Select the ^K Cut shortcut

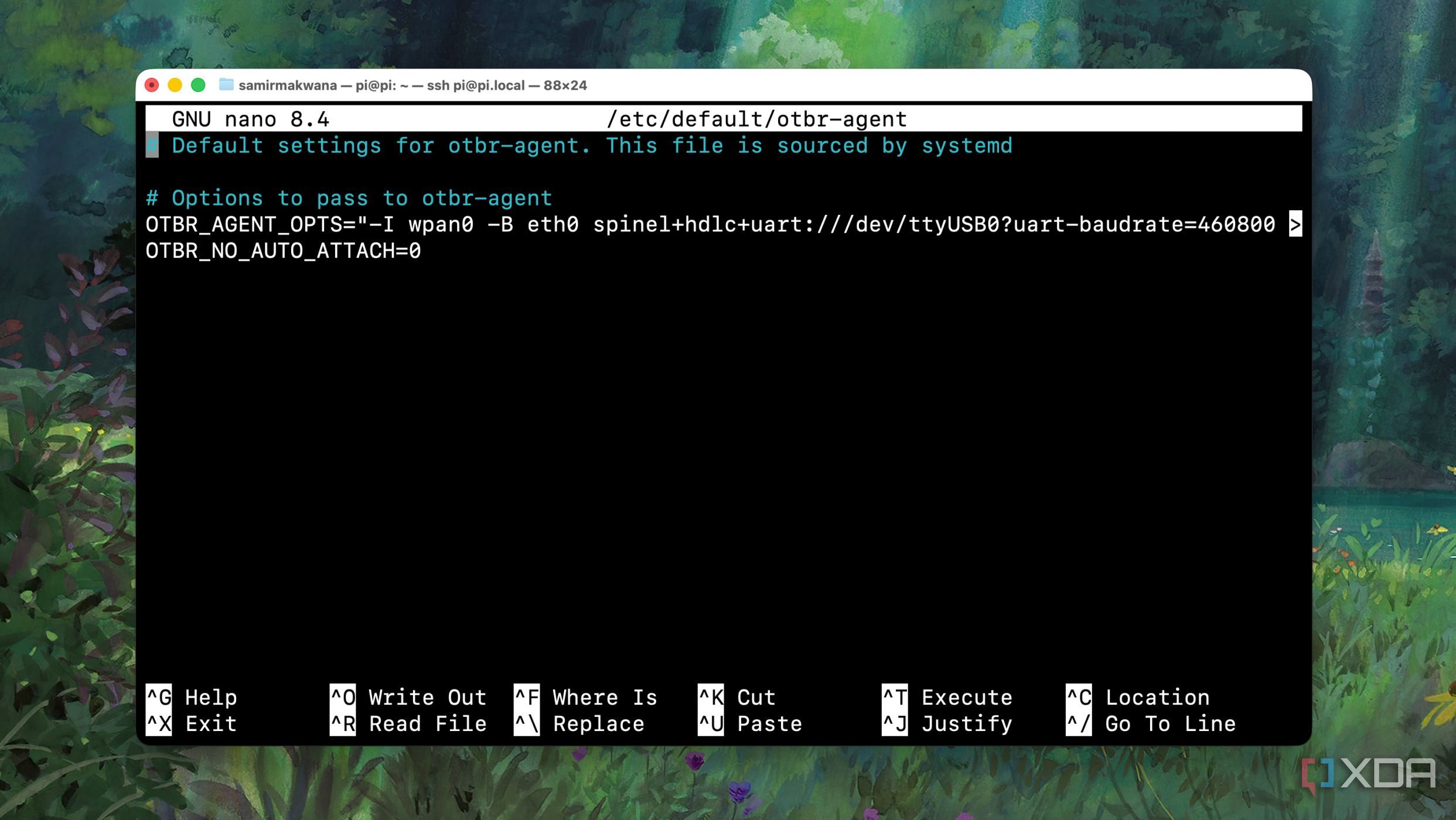click(x=737, y=697)
